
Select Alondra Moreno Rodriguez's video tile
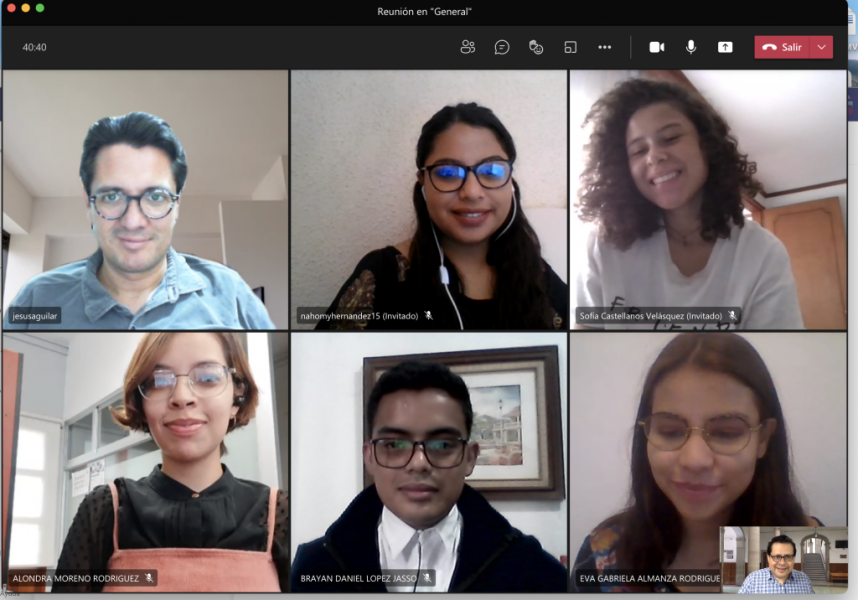[145, 462]
